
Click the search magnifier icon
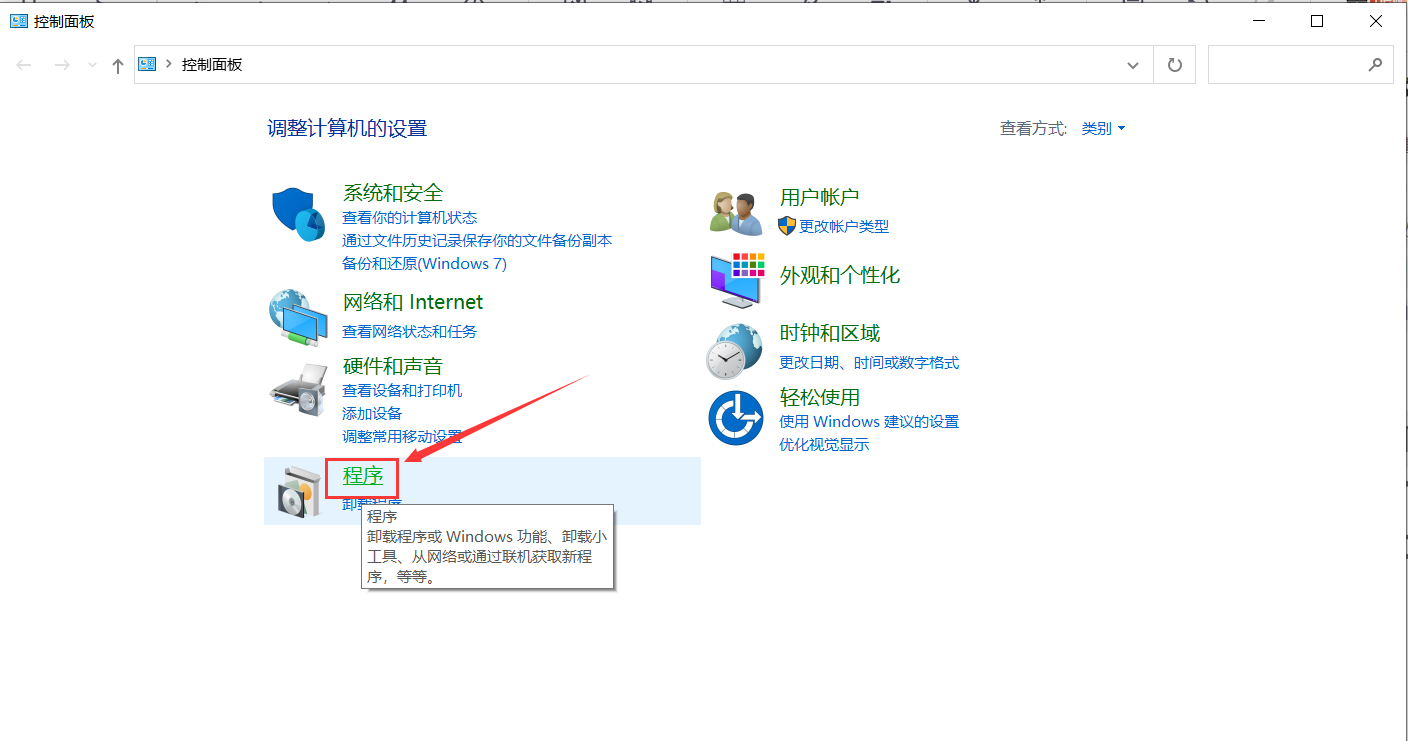(1375, 64)
